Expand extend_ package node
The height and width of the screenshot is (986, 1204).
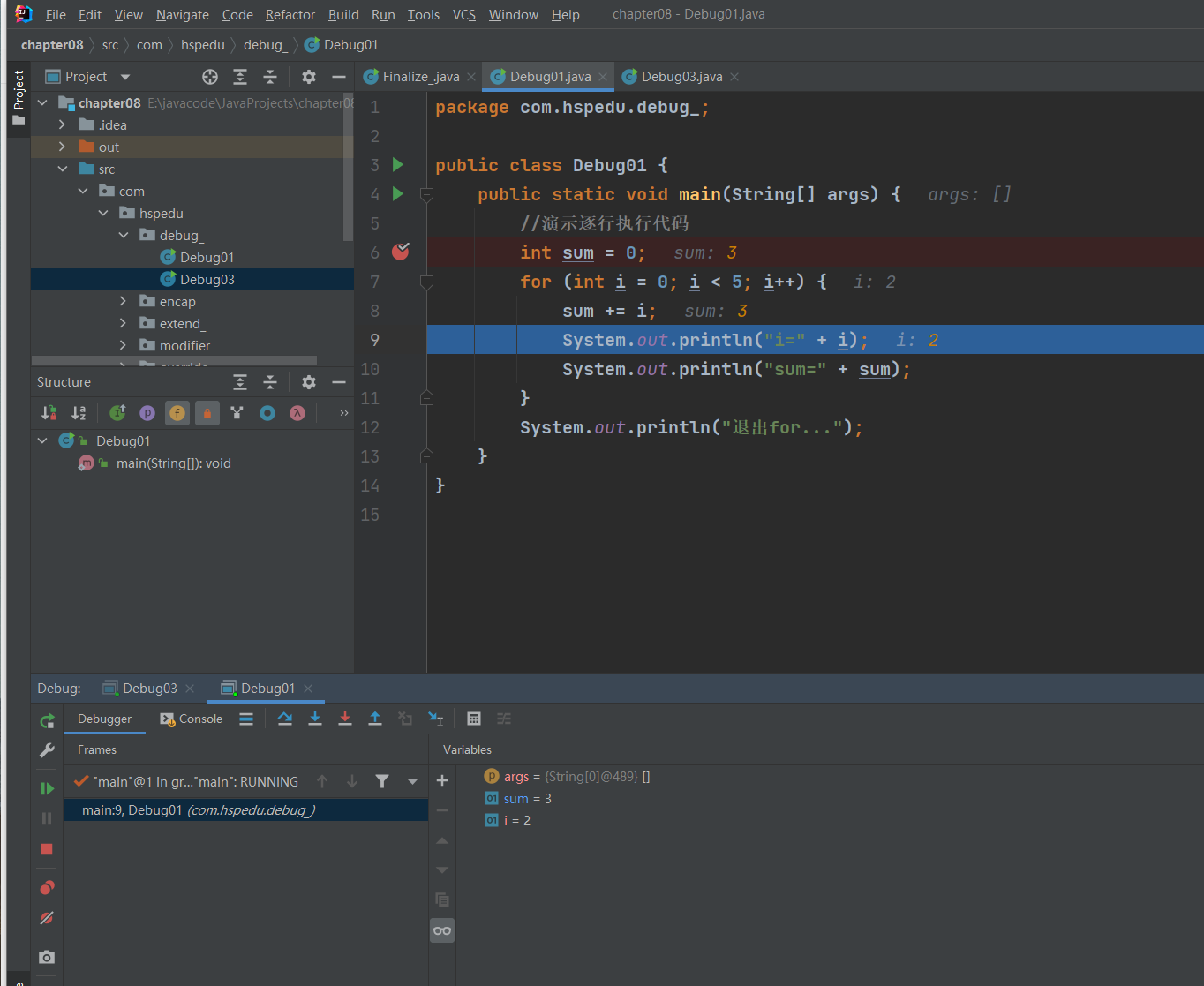point(123,323)
